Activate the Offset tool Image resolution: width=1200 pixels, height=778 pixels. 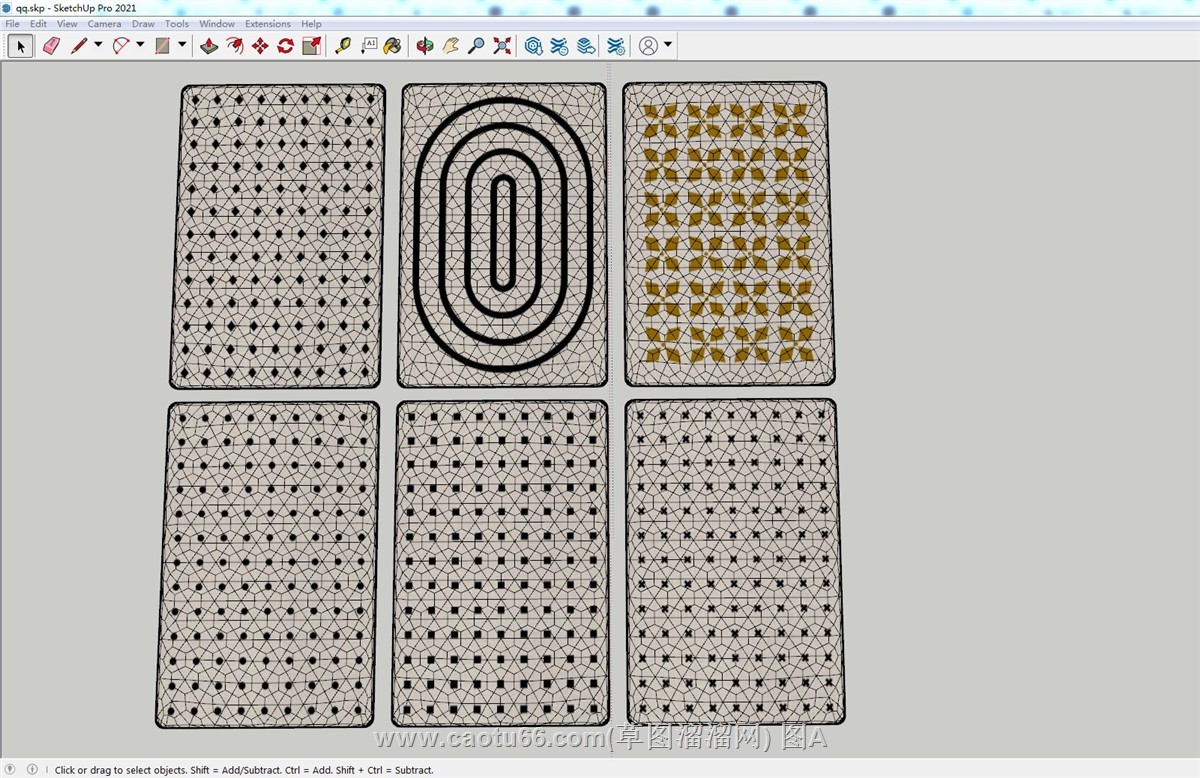[234, 46]
